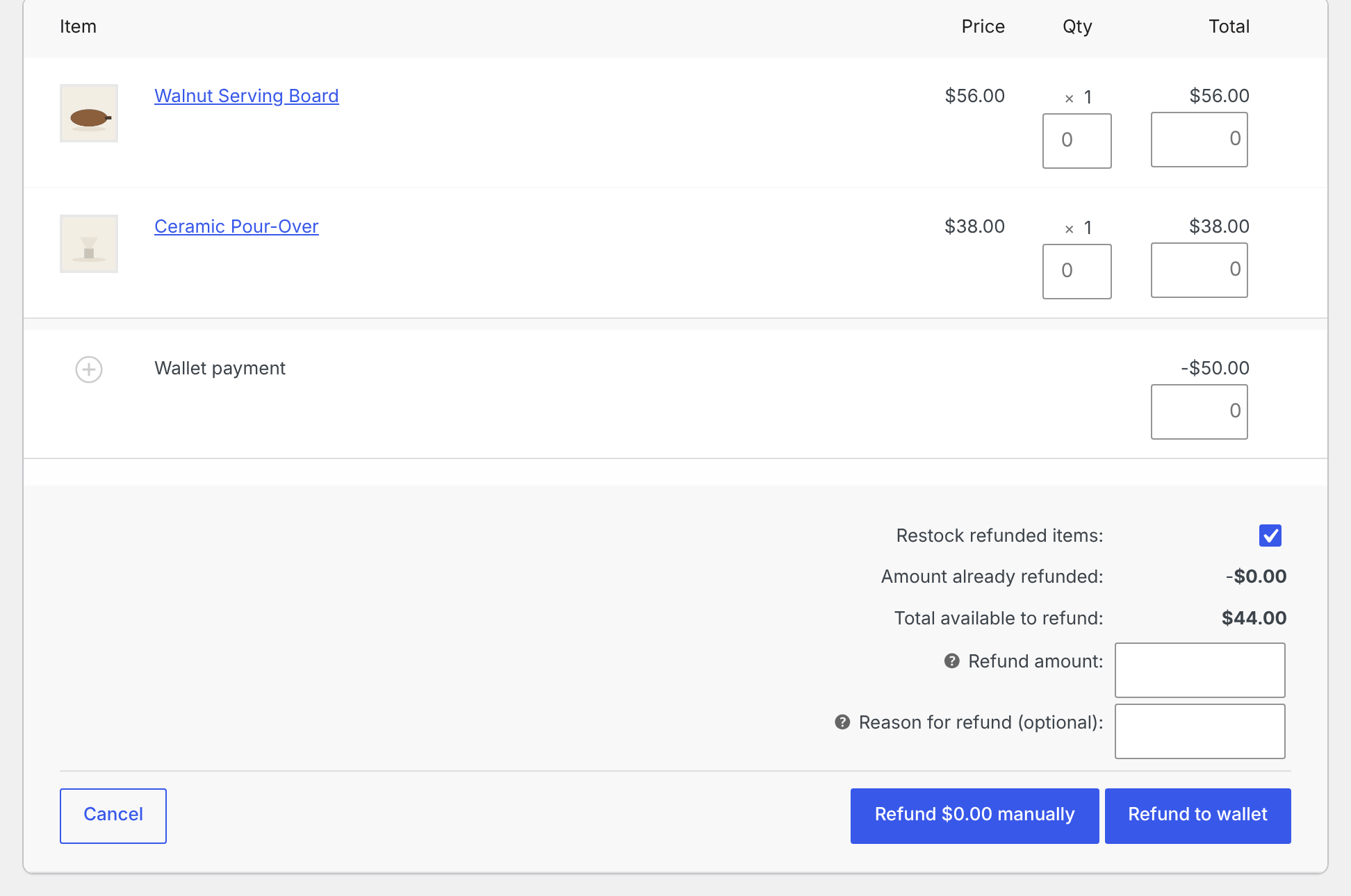Open the Ceramic Pour-Over product link
The image size is (1351, 896).
pyautogui.click(x=236, y=226)
